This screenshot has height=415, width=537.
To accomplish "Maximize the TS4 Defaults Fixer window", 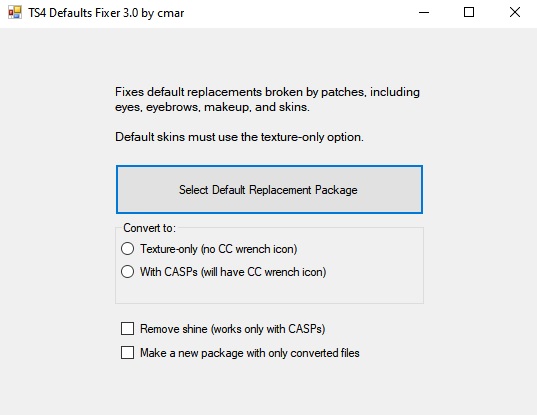I will [469, 13].
